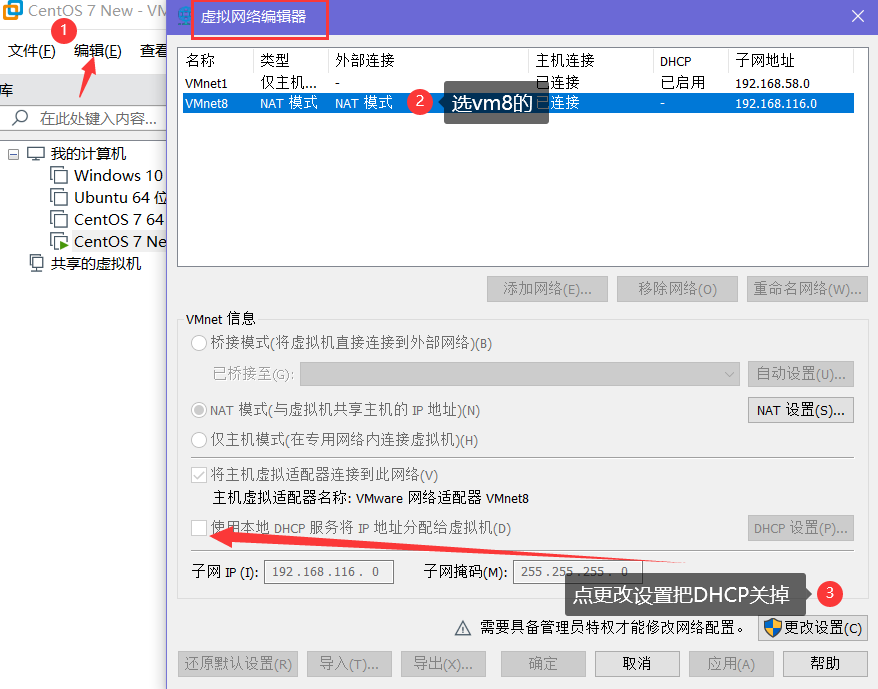Click the 主机连接 column header

(x=591, y=60)
